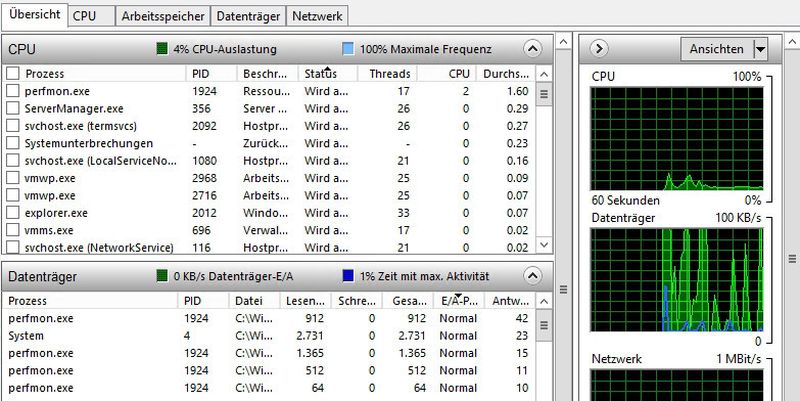Tick the ServerManager.exe checkbox

click(13, 109)
